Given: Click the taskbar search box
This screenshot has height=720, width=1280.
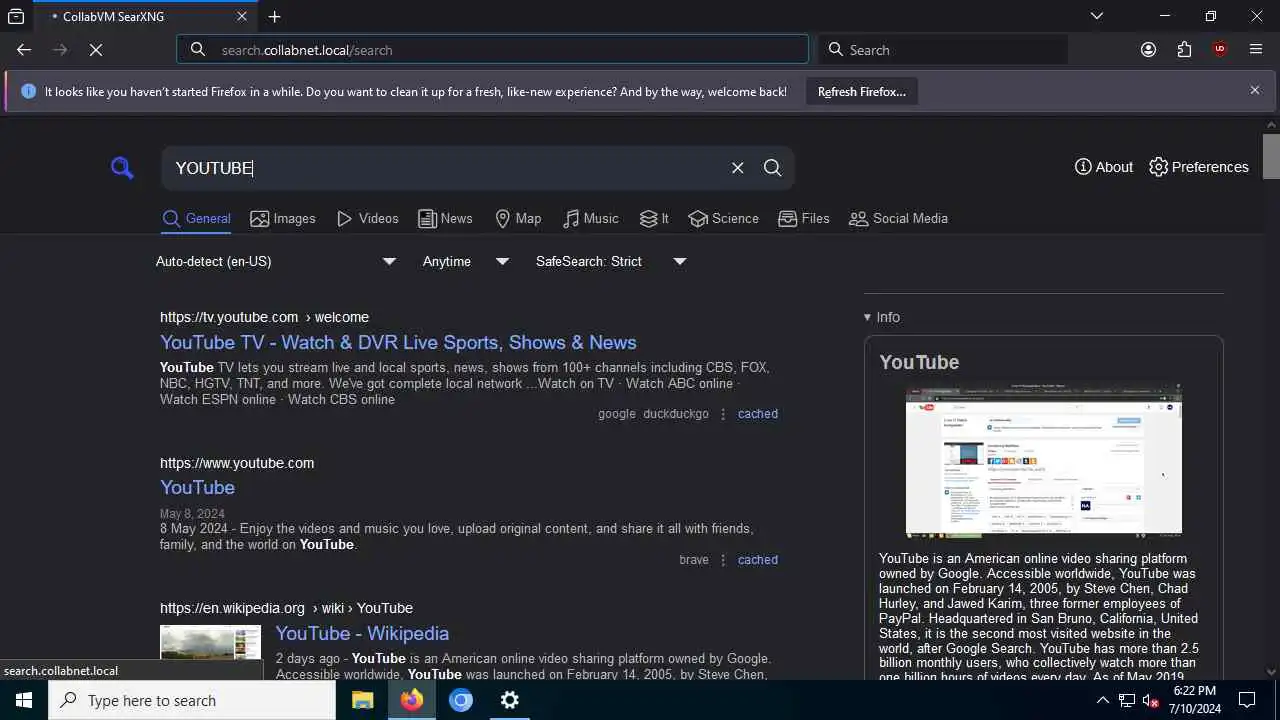Looking at the screenshot, I should click(192, 700).
